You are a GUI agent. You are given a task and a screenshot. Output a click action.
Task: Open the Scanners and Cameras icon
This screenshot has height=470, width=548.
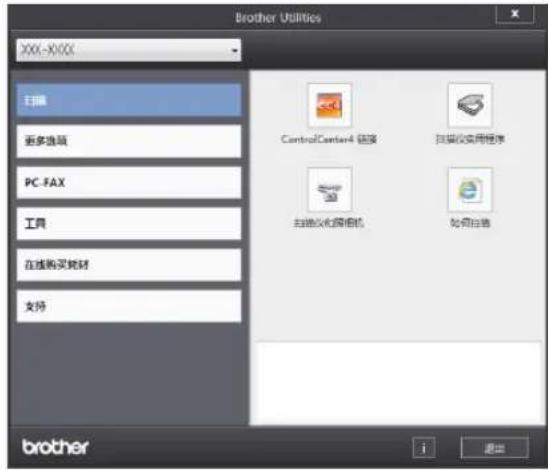[329, 189]
